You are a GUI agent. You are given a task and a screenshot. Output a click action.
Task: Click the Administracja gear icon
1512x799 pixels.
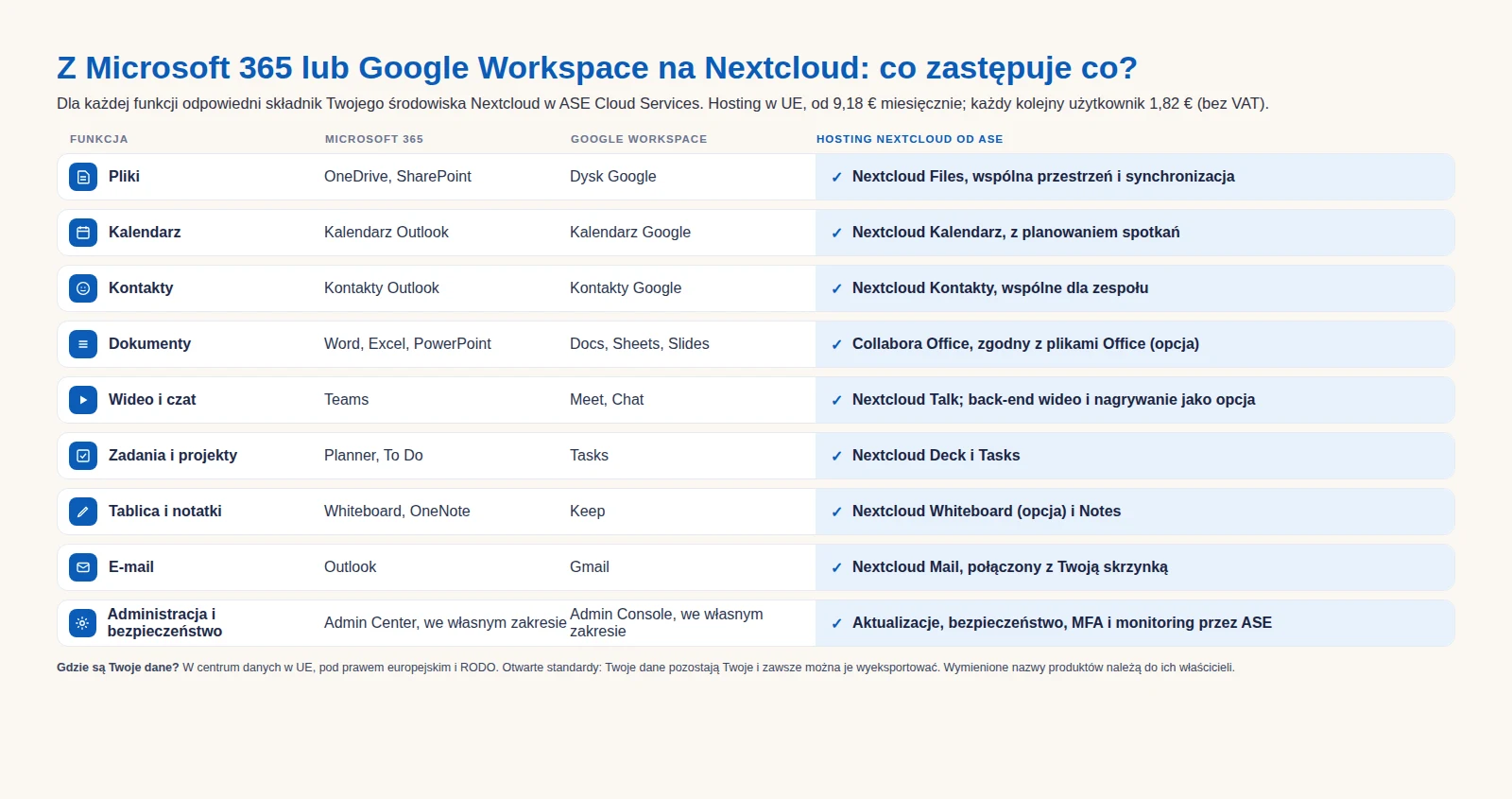[x=83, y=623]
